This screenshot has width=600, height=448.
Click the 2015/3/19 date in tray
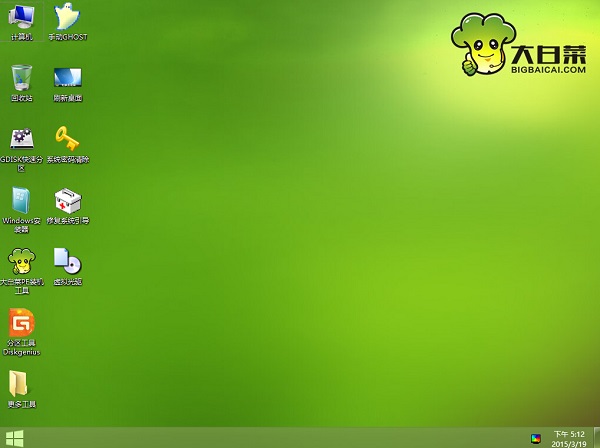pyautogui.click(x=569, y=444)
